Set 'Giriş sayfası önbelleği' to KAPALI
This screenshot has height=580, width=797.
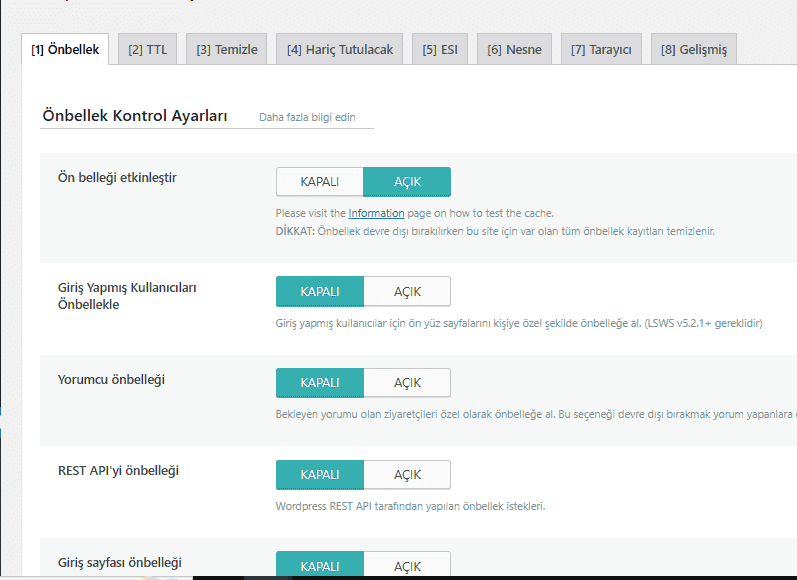[x=319, y=565]
